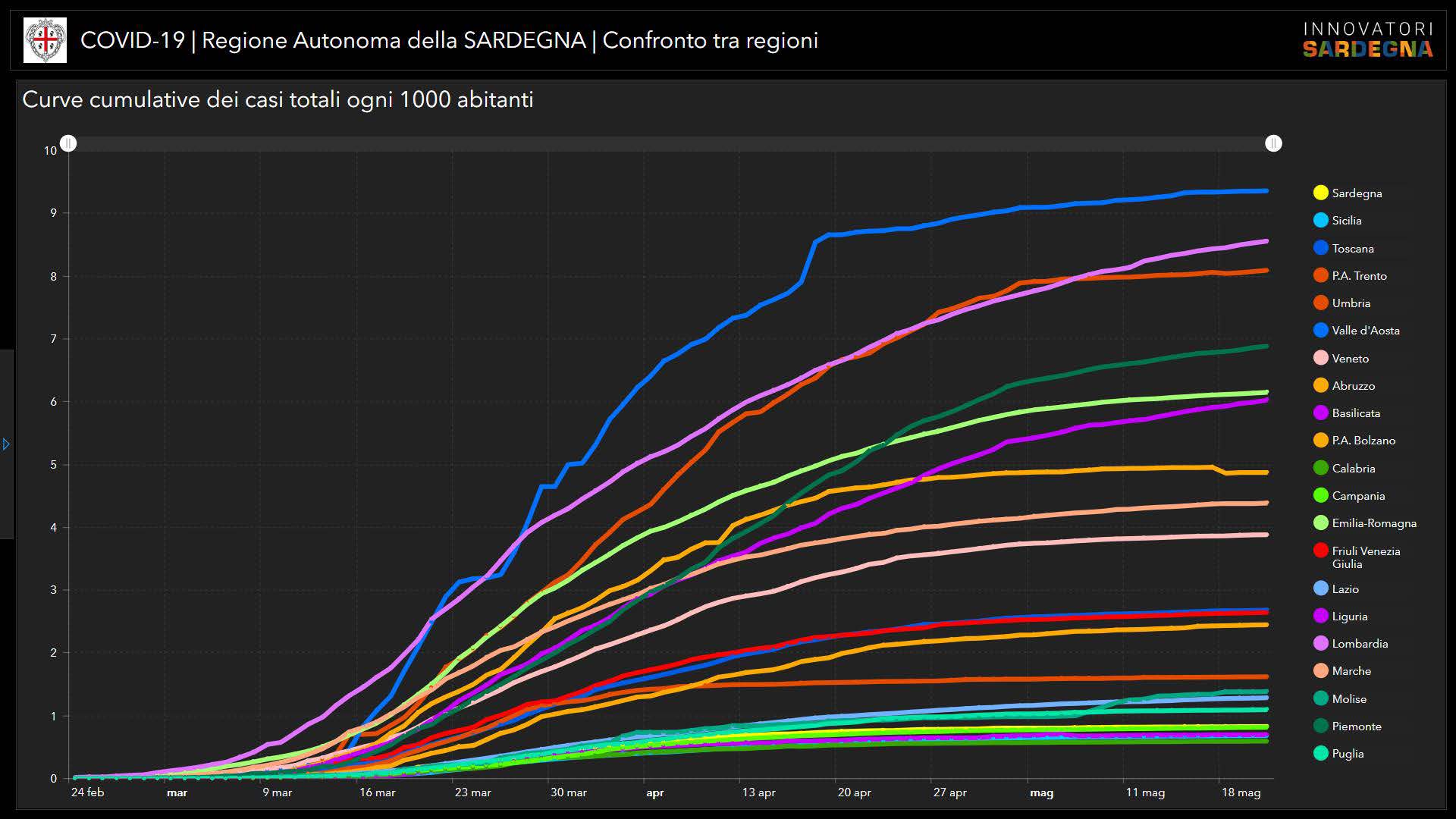Expand the collapsed left side panel arrow

pos(6,444)
